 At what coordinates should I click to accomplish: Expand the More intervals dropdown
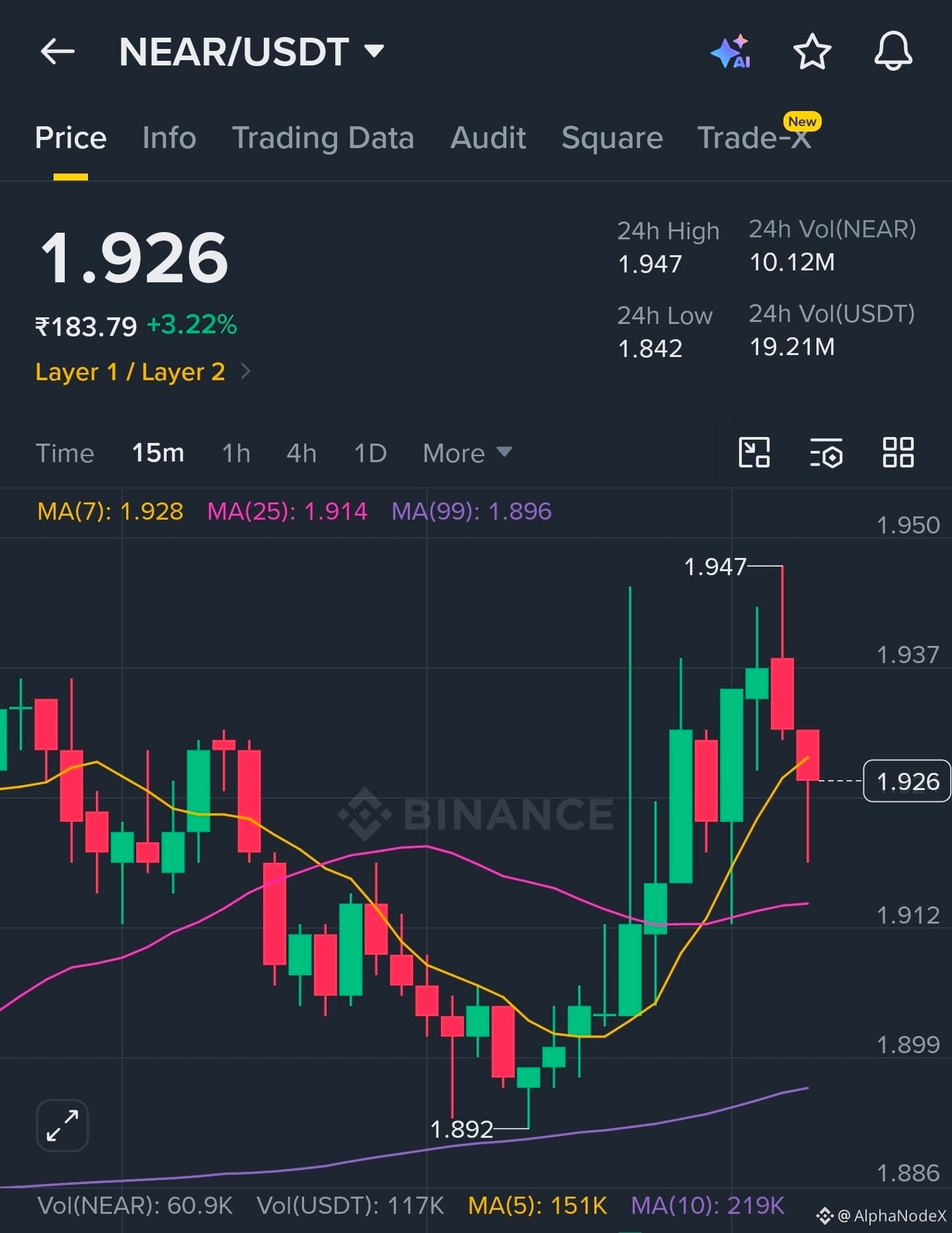(x=467, y=454)
